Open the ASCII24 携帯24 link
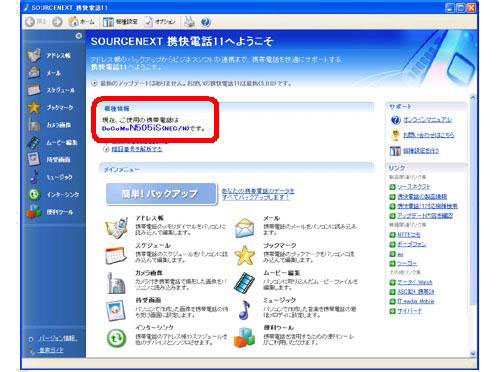 click(x=415, y=292)
